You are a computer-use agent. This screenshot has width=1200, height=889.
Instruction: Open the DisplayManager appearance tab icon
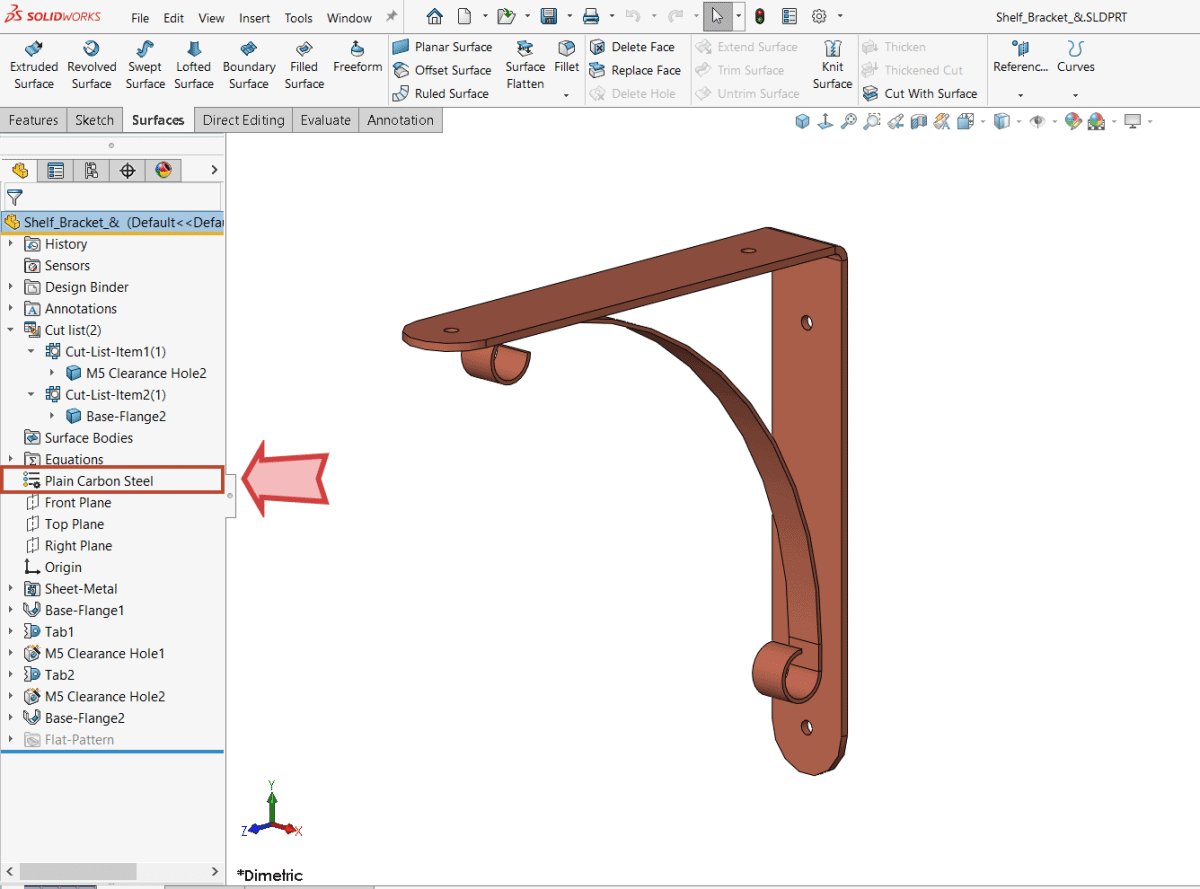tap(163, 171)
